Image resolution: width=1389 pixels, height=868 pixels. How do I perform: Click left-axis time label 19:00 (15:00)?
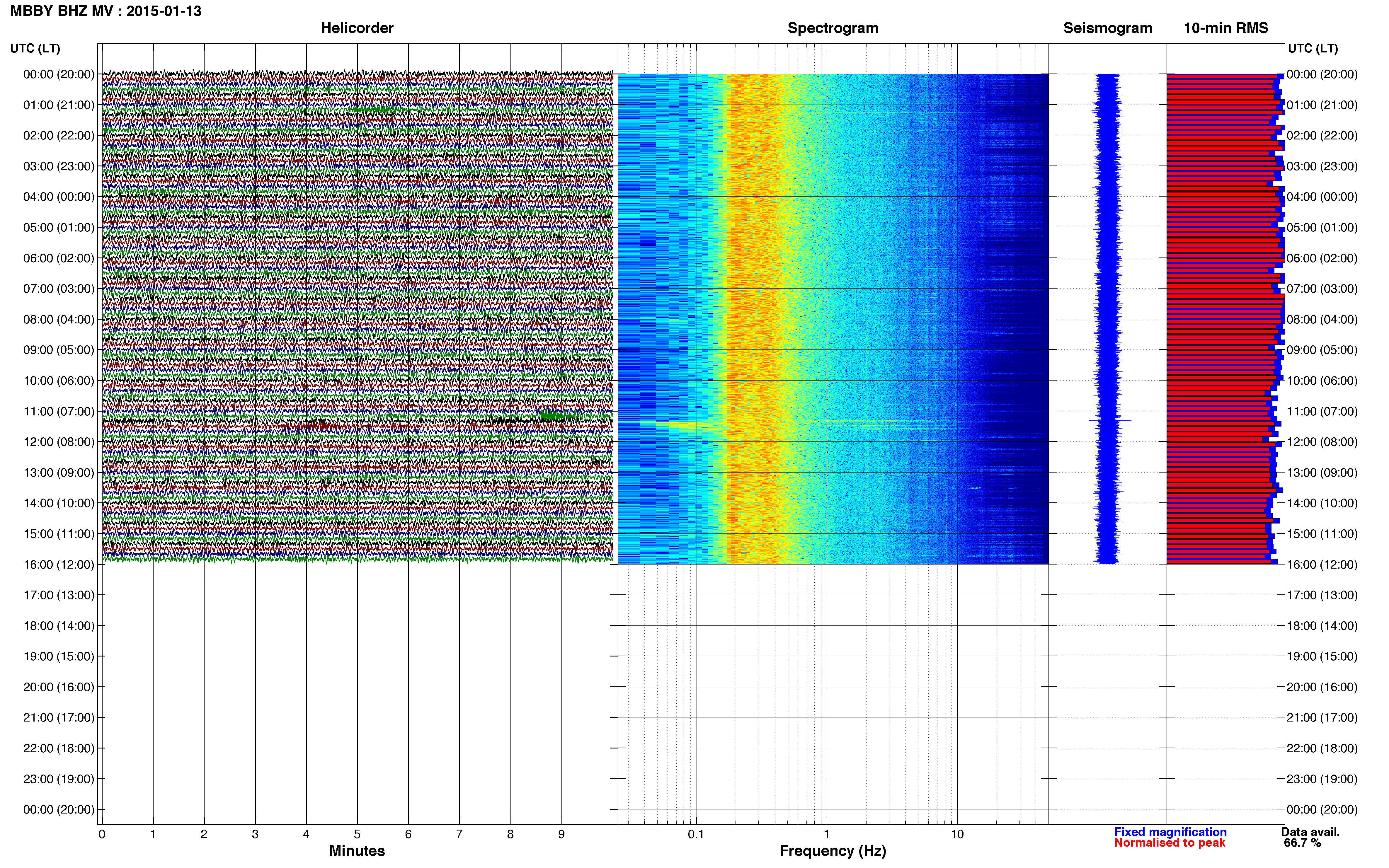pos(59,657)
